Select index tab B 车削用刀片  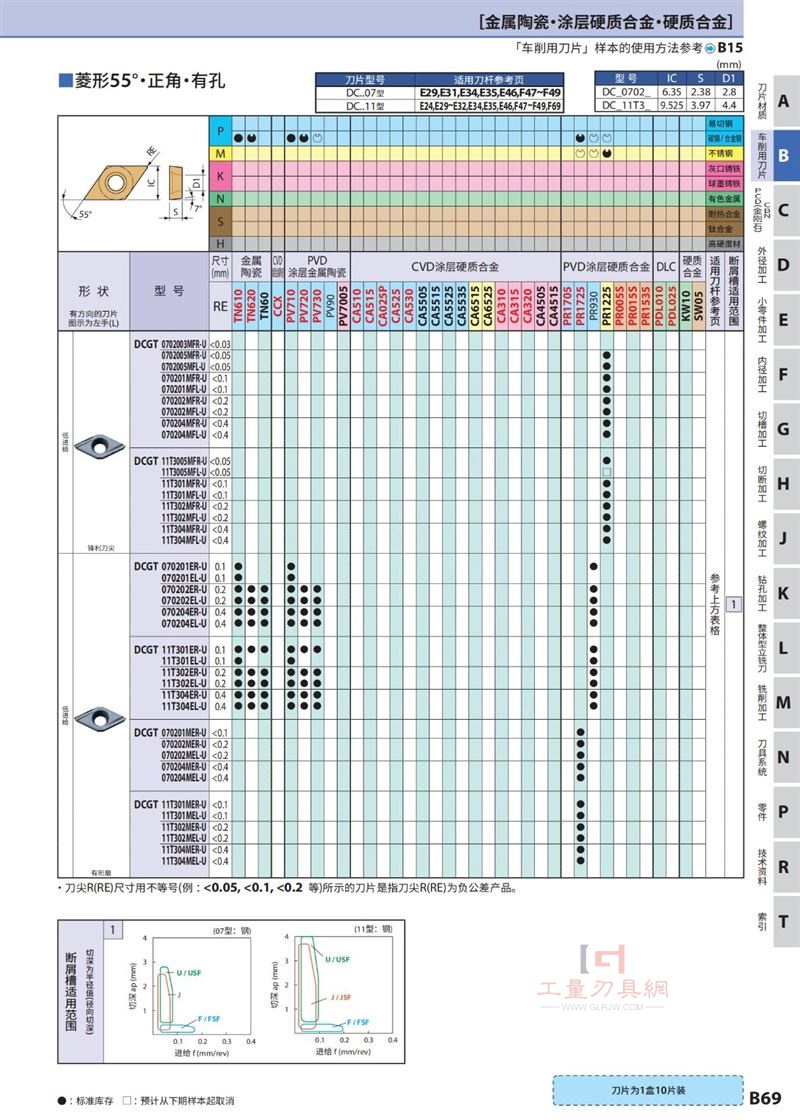(774, 155)
